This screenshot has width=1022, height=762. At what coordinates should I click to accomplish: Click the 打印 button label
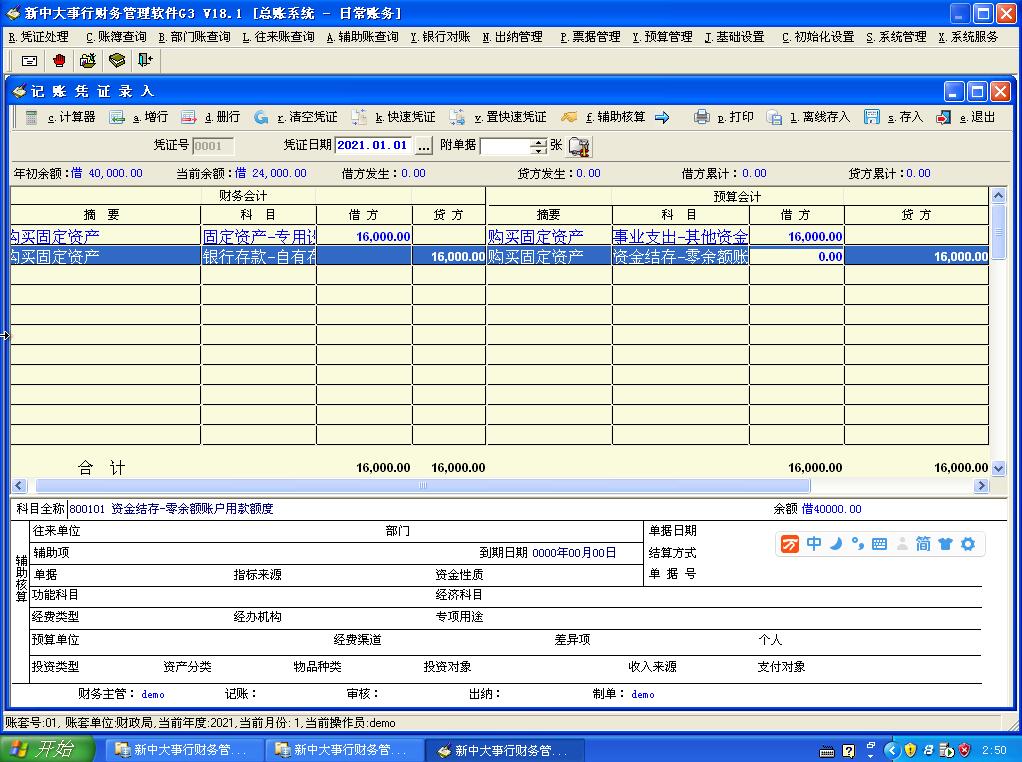(x=735, y=117)
